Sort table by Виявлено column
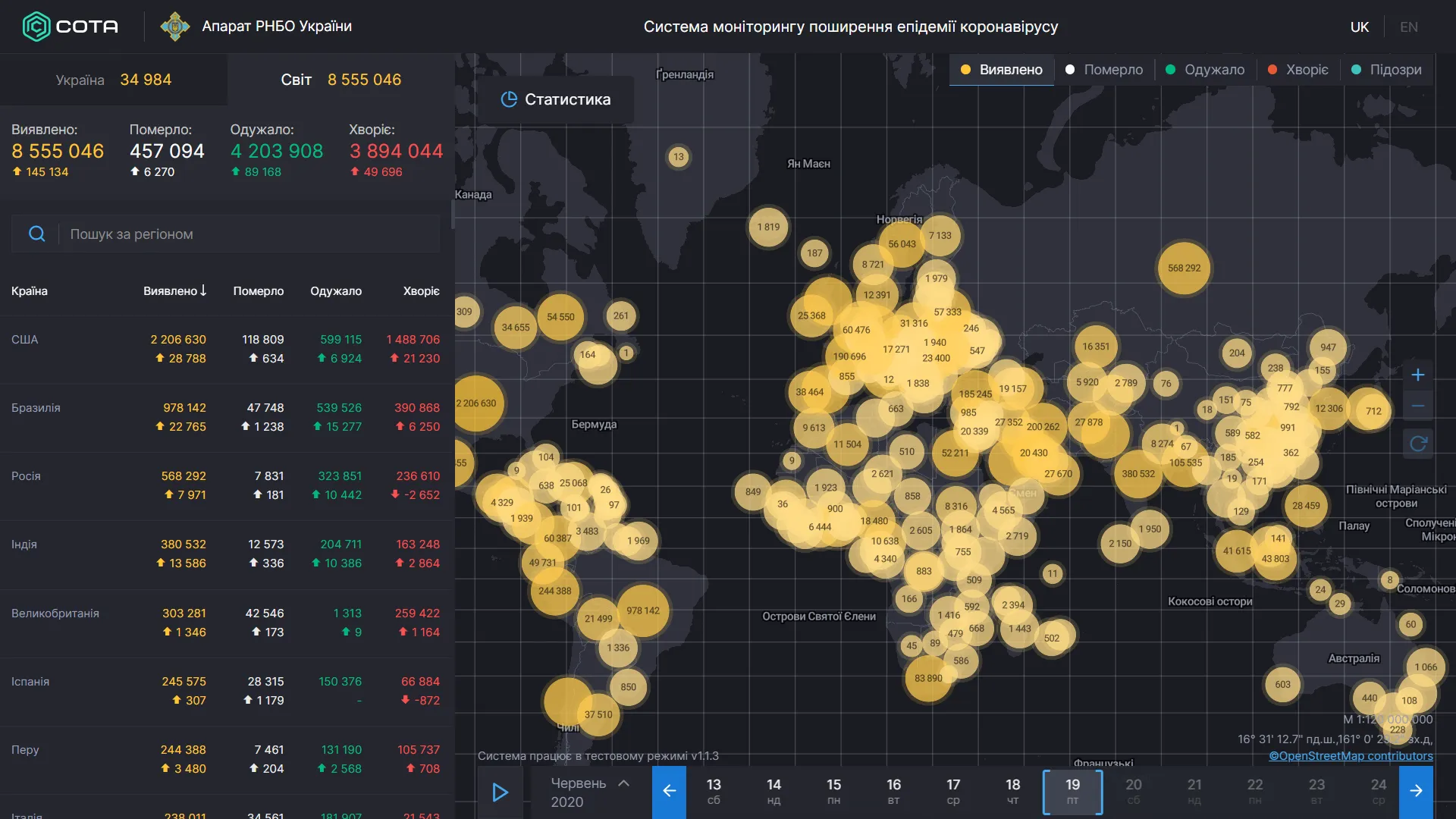1456x819 pixels. (x=175, y=291)
